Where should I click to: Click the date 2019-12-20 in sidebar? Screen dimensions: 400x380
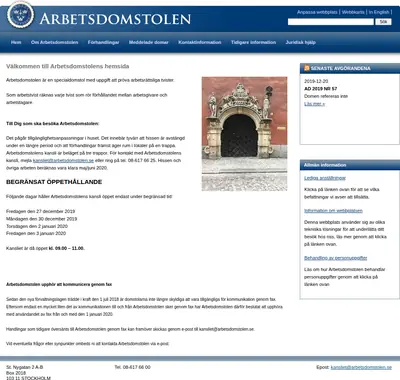point(316,81)
